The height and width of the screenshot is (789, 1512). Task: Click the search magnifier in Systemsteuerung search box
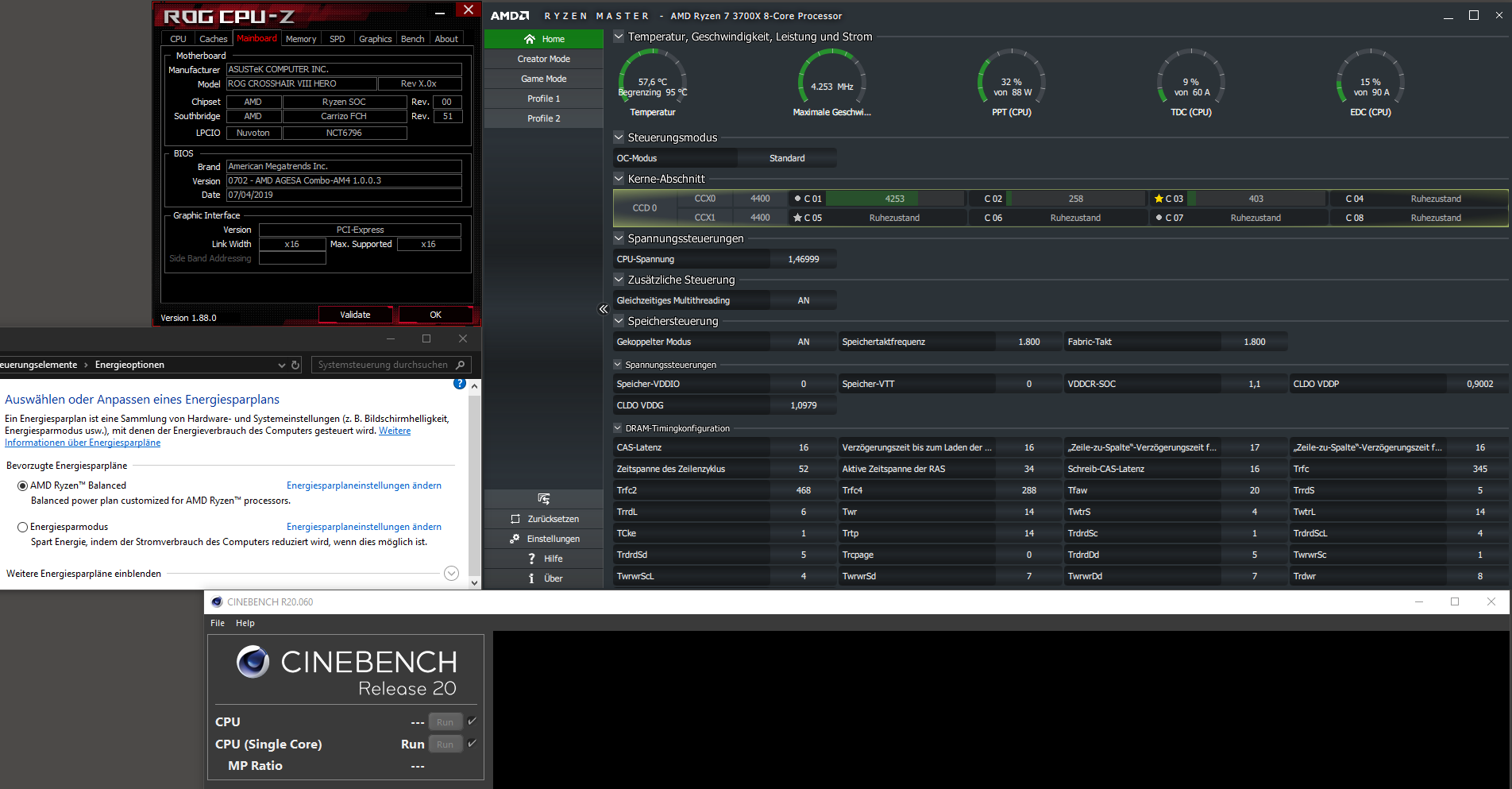tap(460, 365)
